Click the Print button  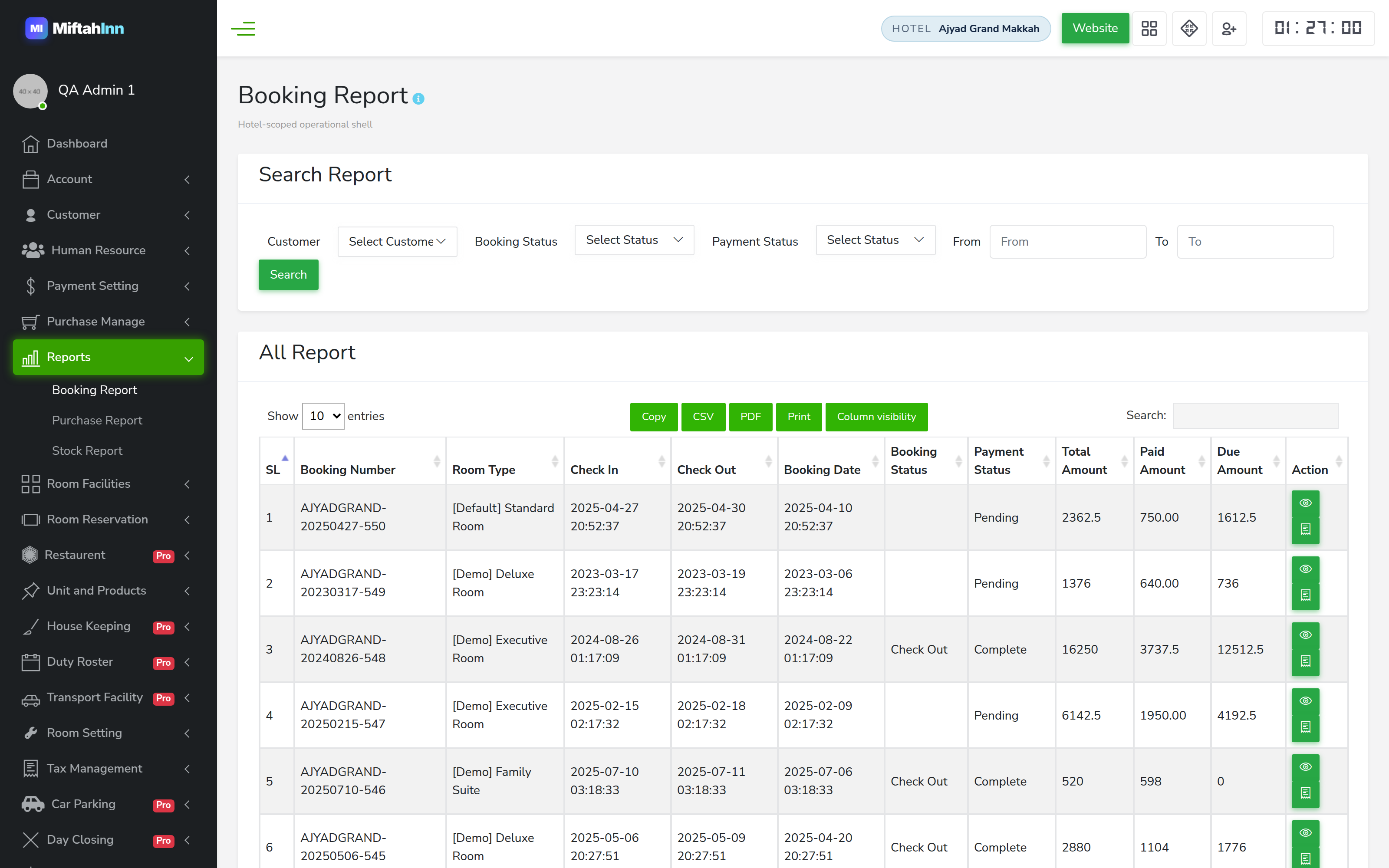coord(799,417)
